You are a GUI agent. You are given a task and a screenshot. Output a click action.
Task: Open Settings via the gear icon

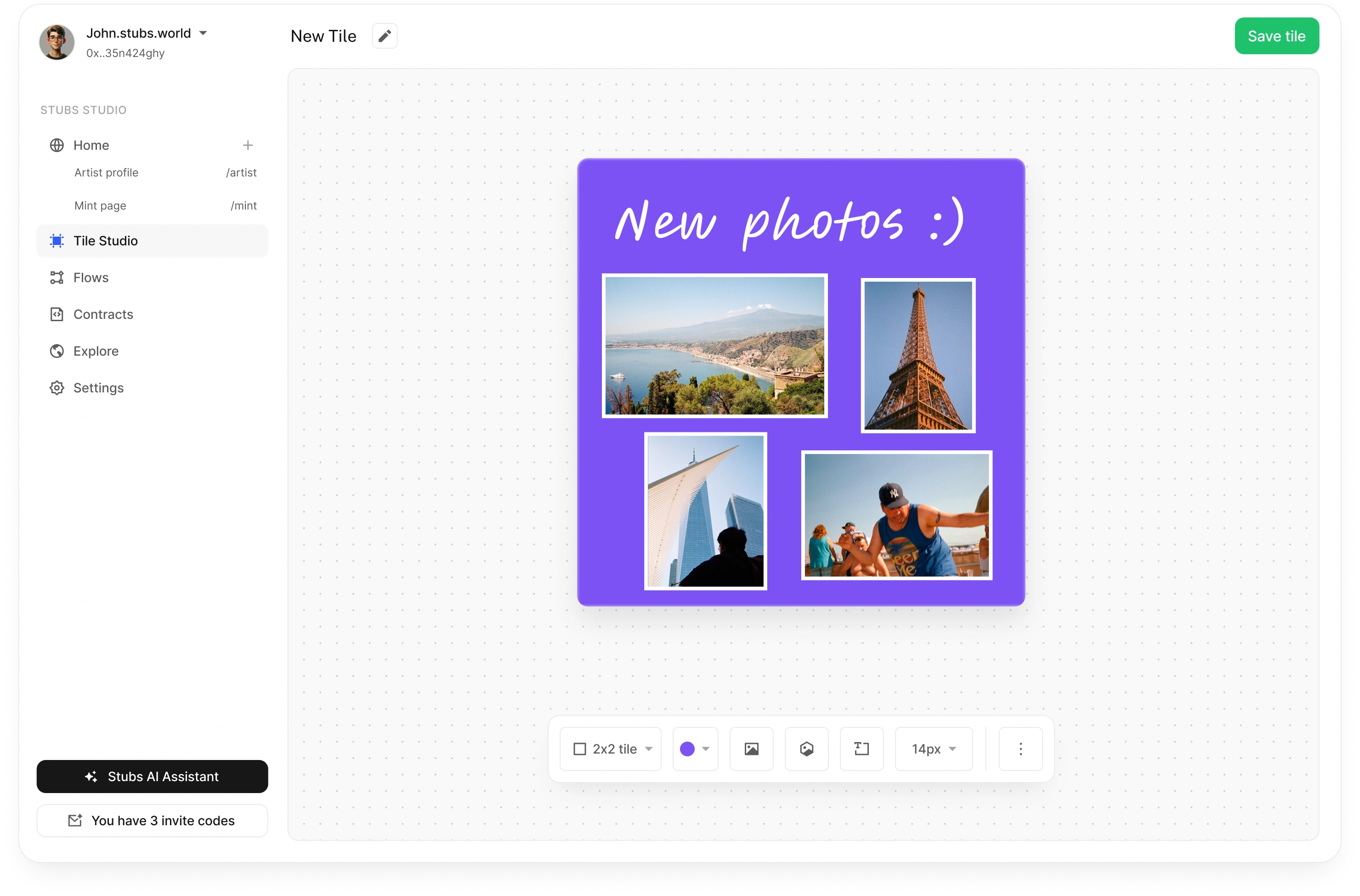coord(57,387)
